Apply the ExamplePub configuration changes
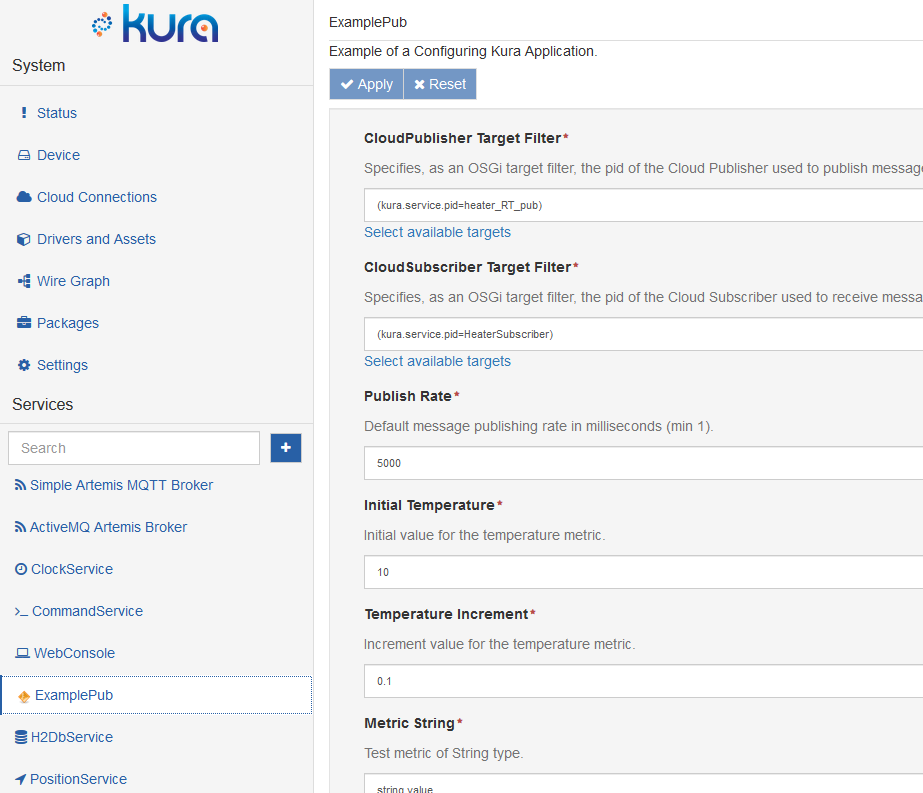The height and width of the screenshot is (793, 923). (366, 84)
